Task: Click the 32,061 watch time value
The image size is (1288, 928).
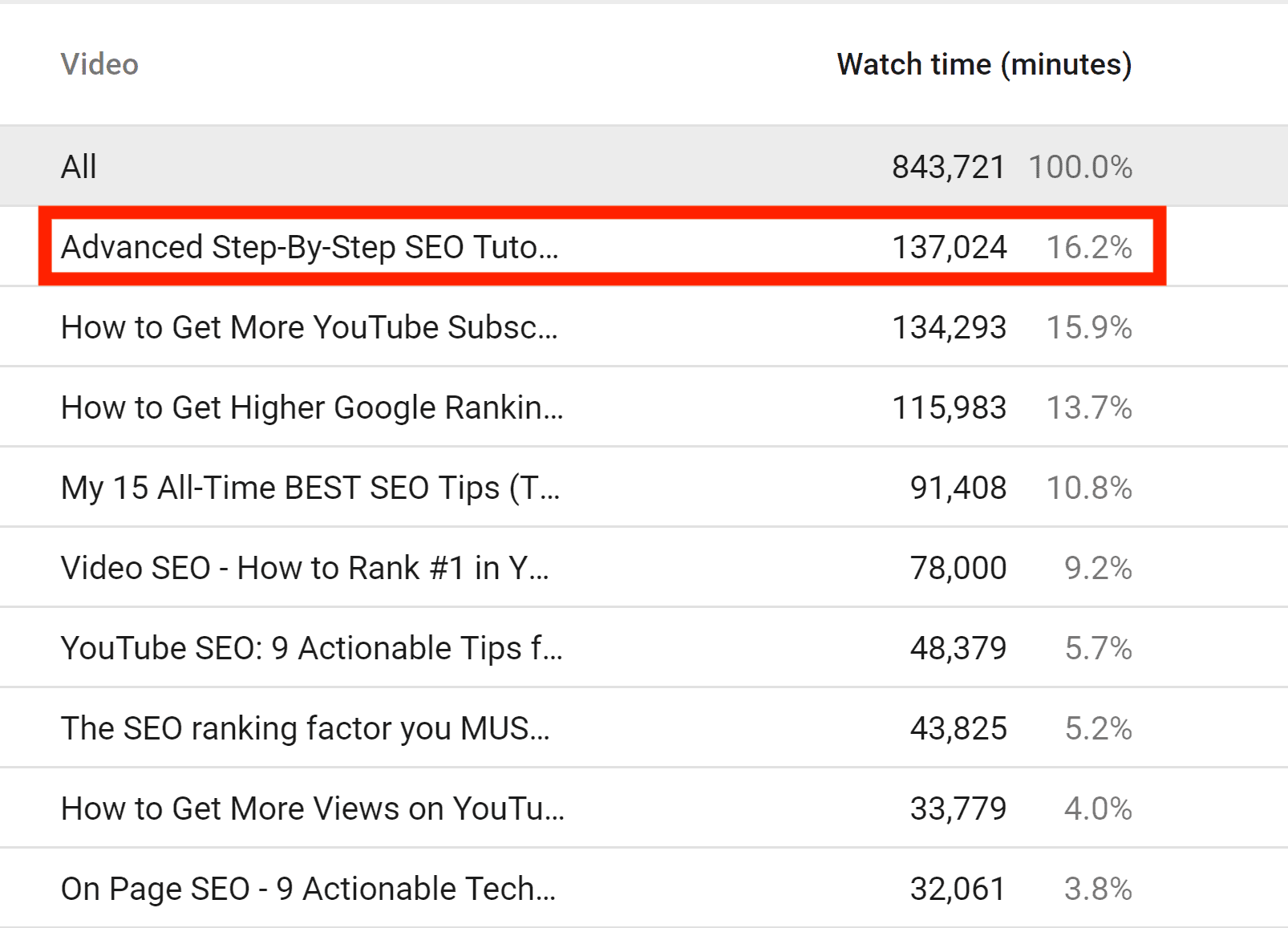Action: (958, 889)
